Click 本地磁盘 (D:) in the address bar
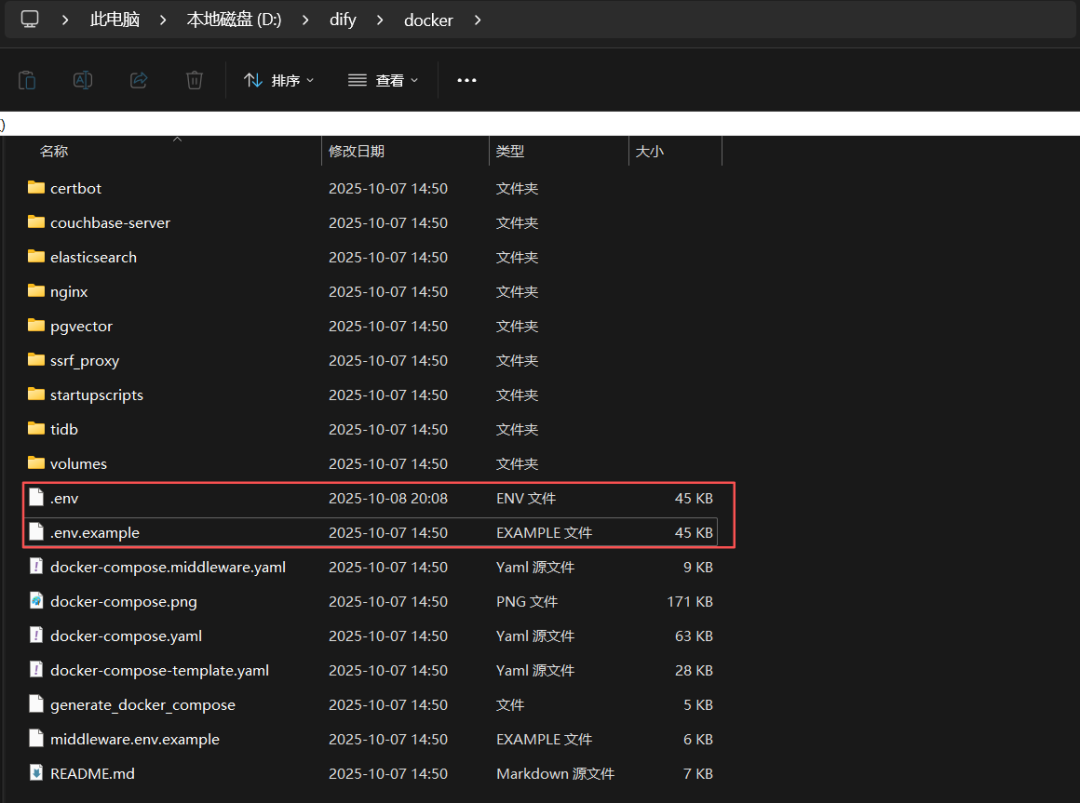Viewport: 1080px width, 803px height. 233,19
